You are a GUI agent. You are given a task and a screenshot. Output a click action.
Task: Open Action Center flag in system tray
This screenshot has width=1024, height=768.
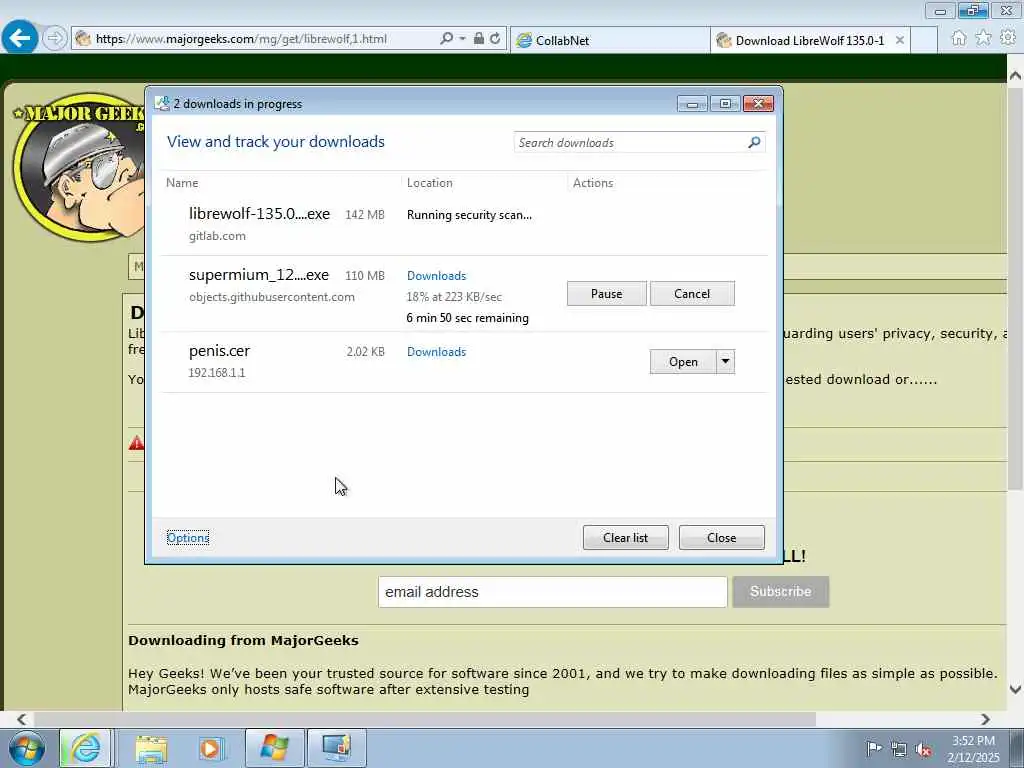(x=874, y=748)
